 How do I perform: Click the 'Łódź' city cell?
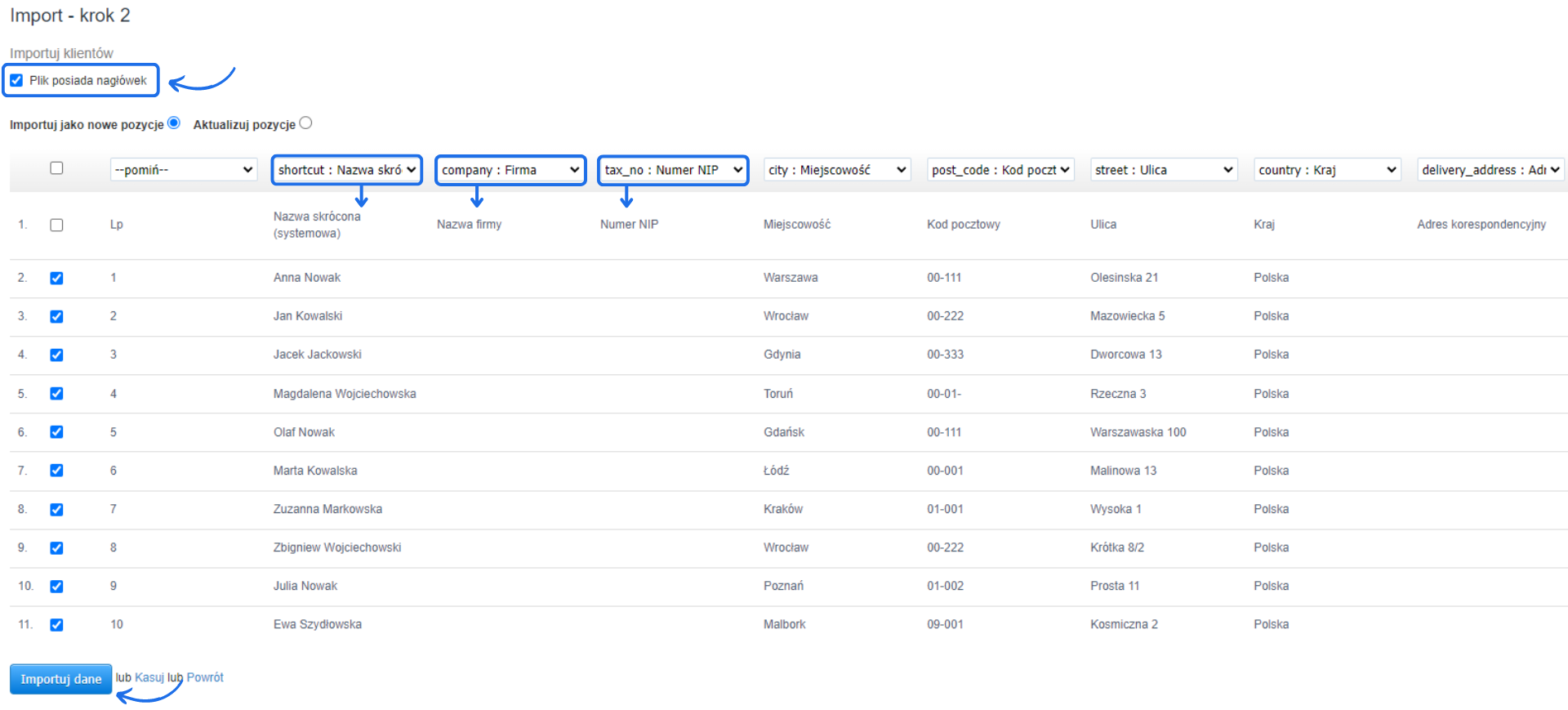coord(777,471)
